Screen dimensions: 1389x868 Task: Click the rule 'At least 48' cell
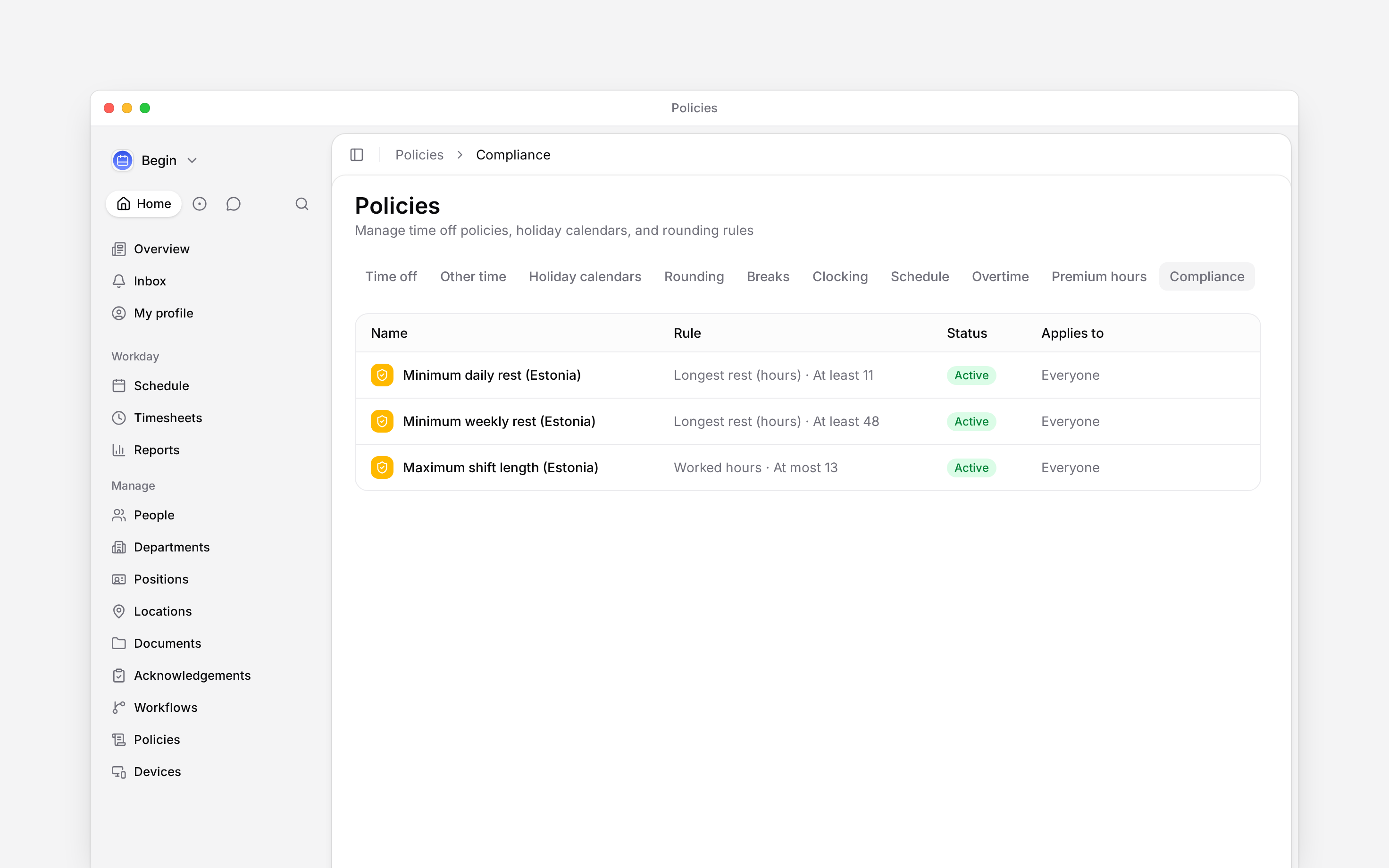click(x=776, y=421)
